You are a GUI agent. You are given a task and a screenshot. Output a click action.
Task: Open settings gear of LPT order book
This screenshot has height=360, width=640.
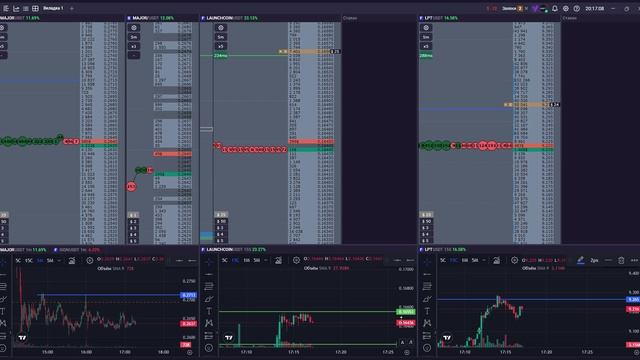tap(426, 28)
